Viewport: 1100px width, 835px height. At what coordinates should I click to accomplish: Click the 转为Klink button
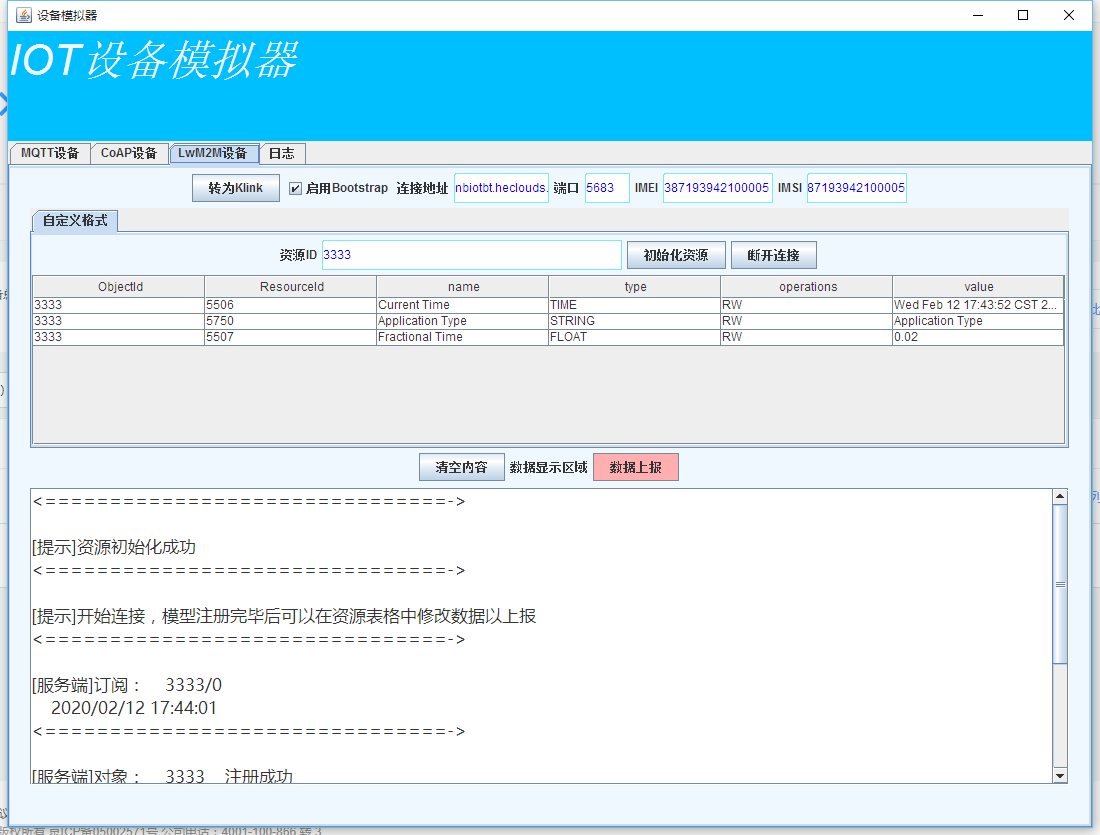pos(236,188)
